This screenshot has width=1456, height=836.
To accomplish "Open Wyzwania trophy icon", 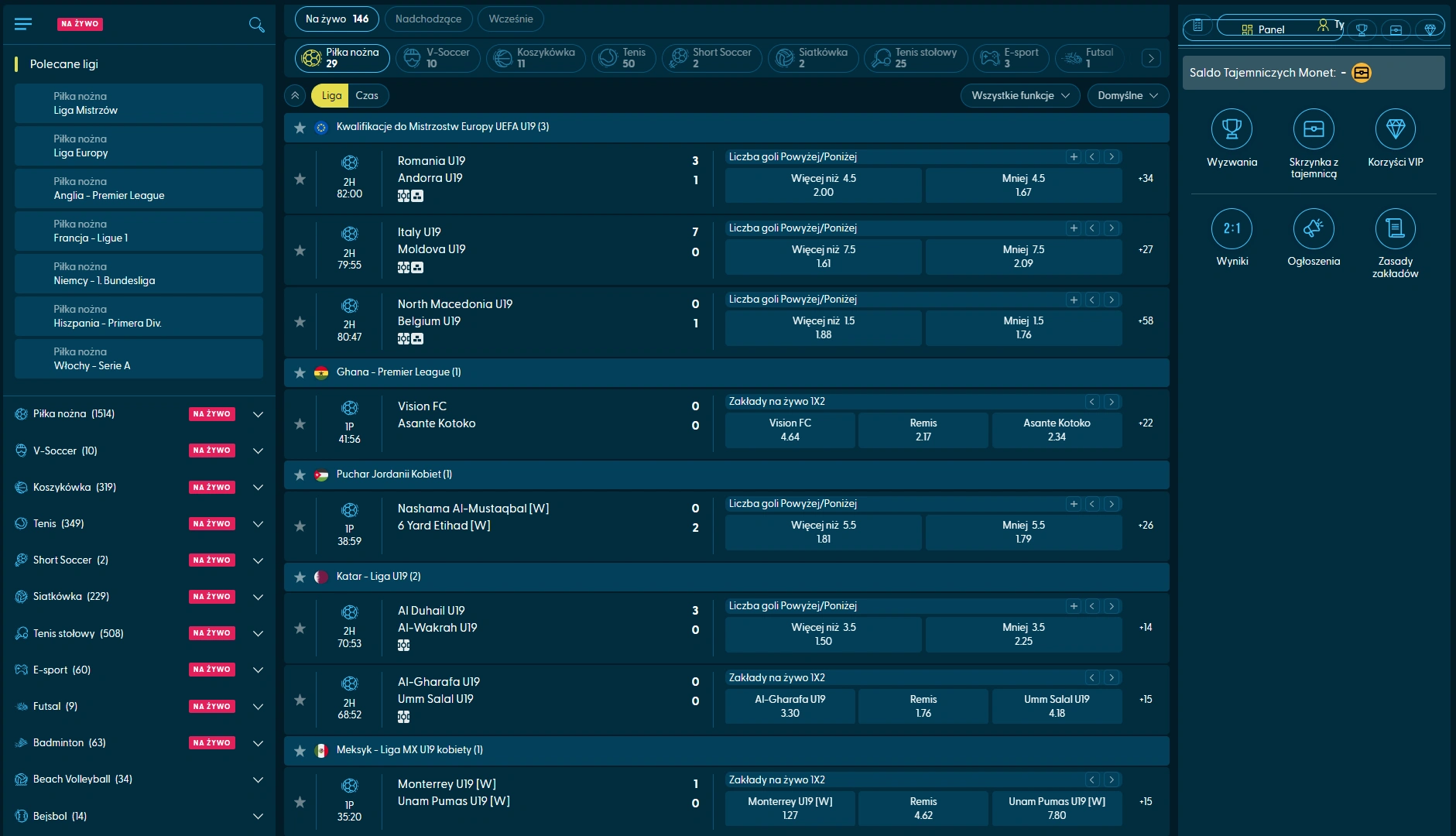I will 1232,129.
